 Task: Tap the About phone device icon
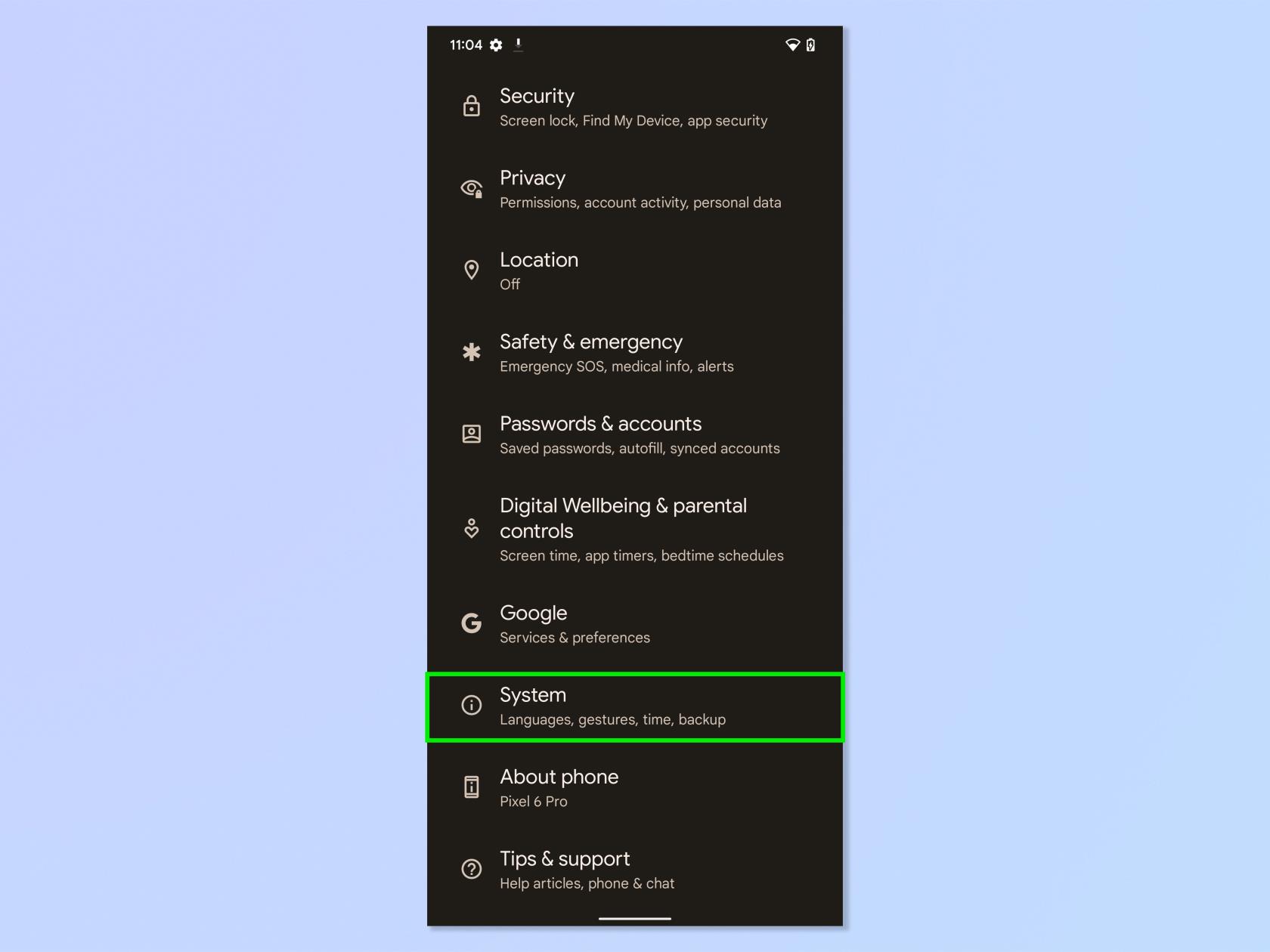[x=471, y=787]
